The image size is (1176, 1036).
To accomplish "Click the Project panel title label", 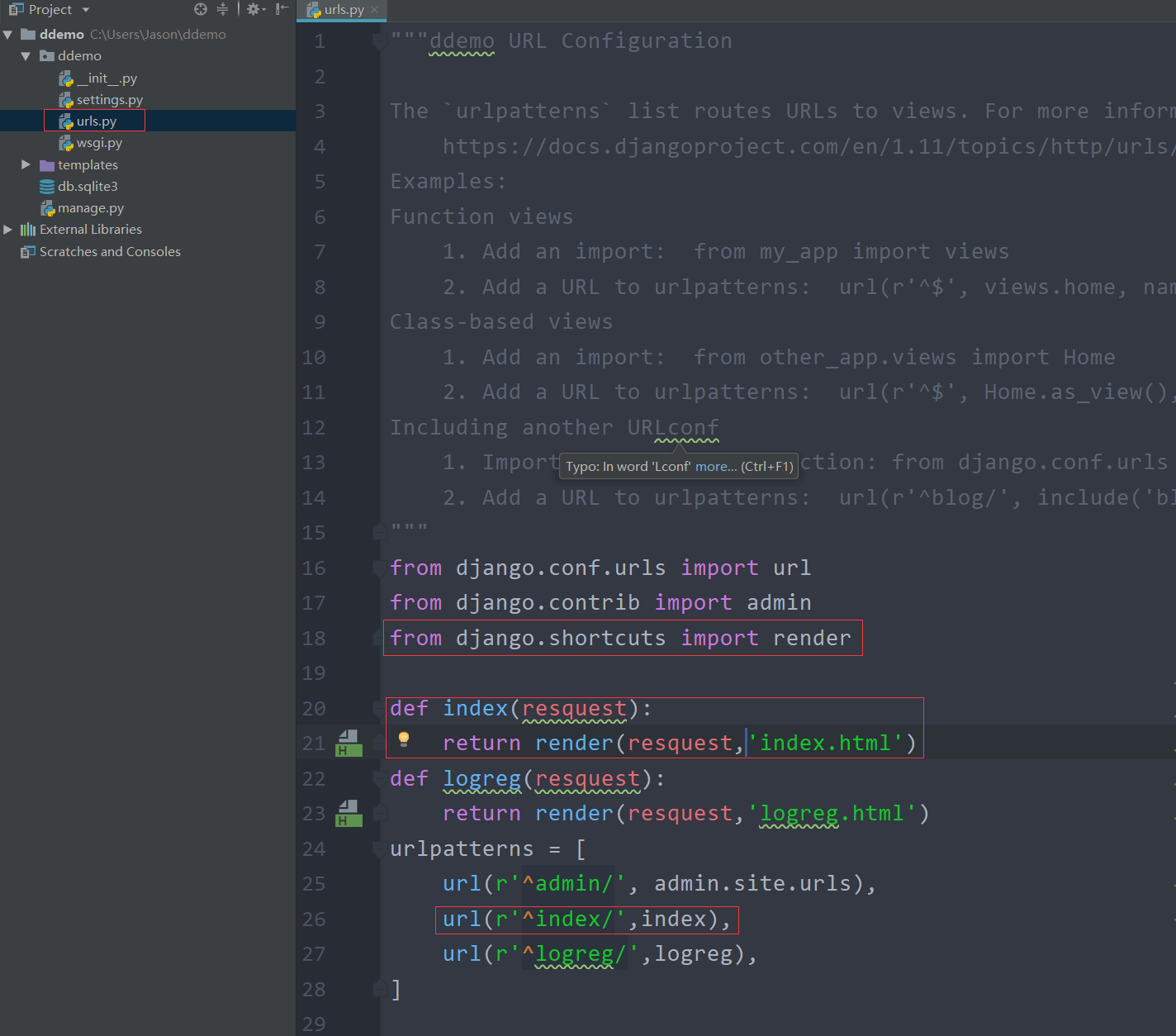I will pyautogui.click(x=50, y=10).
